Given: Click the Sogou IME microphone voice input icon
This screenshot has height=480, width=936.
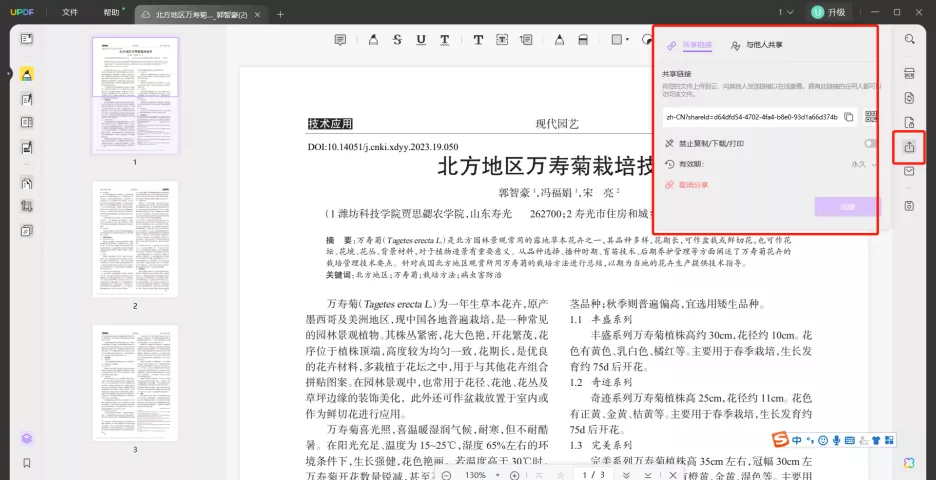Looking at the screenshot, I should (836, 441).
